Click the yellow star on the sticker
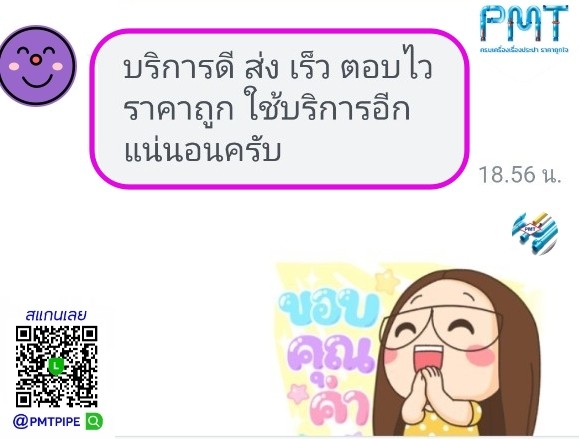Image resolution: width=579 pixels, height=439 pixels. [387, 281]
